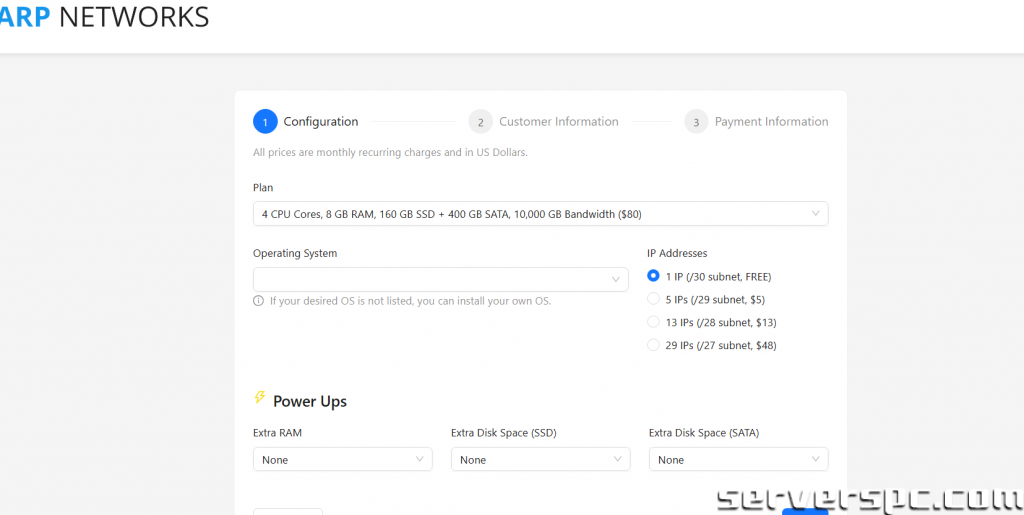Click the step 3 numbered circle
Screen dimensions: 1024x515
coord(696,122)
